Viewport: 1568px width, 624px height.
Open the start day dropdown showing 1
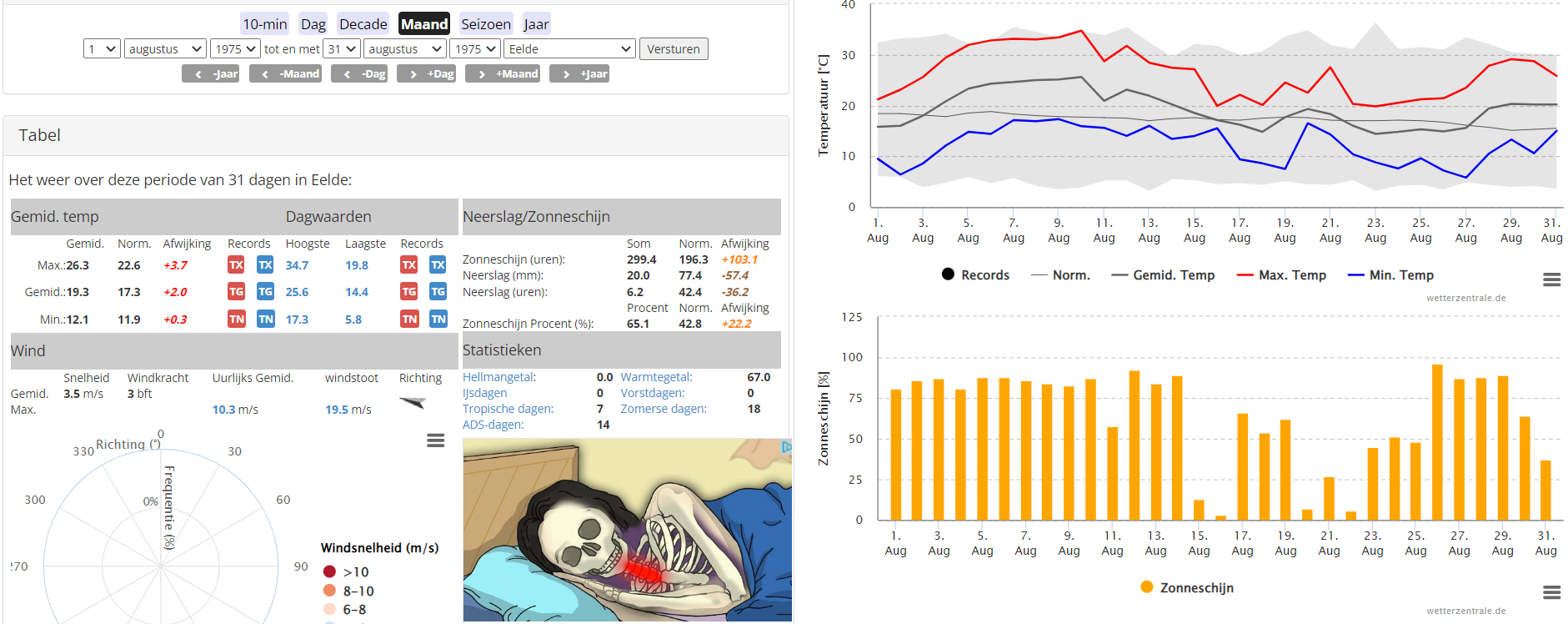tap(103, 49)
